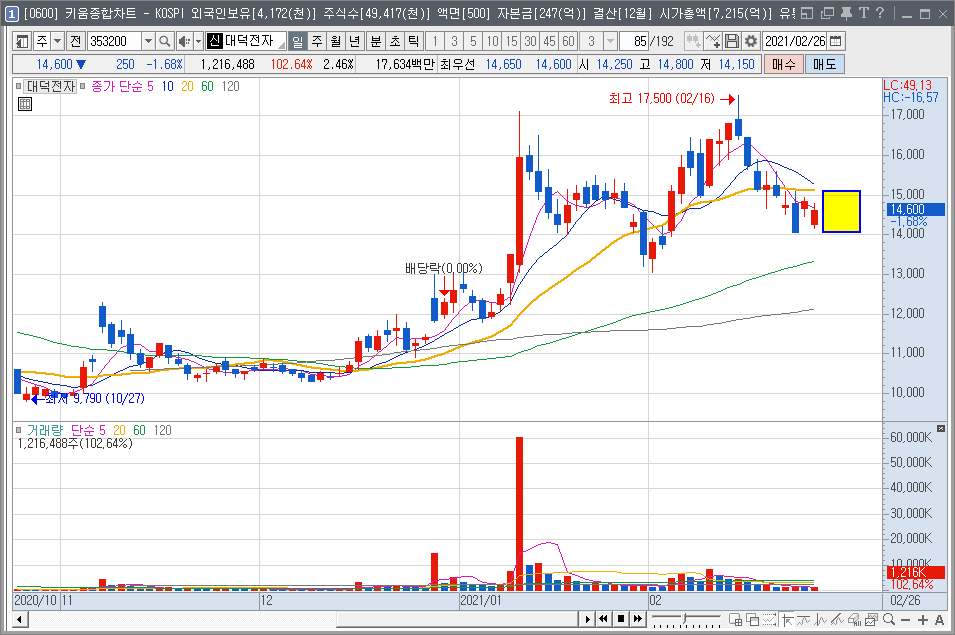Select the 초 (second) period toggle
The image size is (955, 635).
click(395, 41)
